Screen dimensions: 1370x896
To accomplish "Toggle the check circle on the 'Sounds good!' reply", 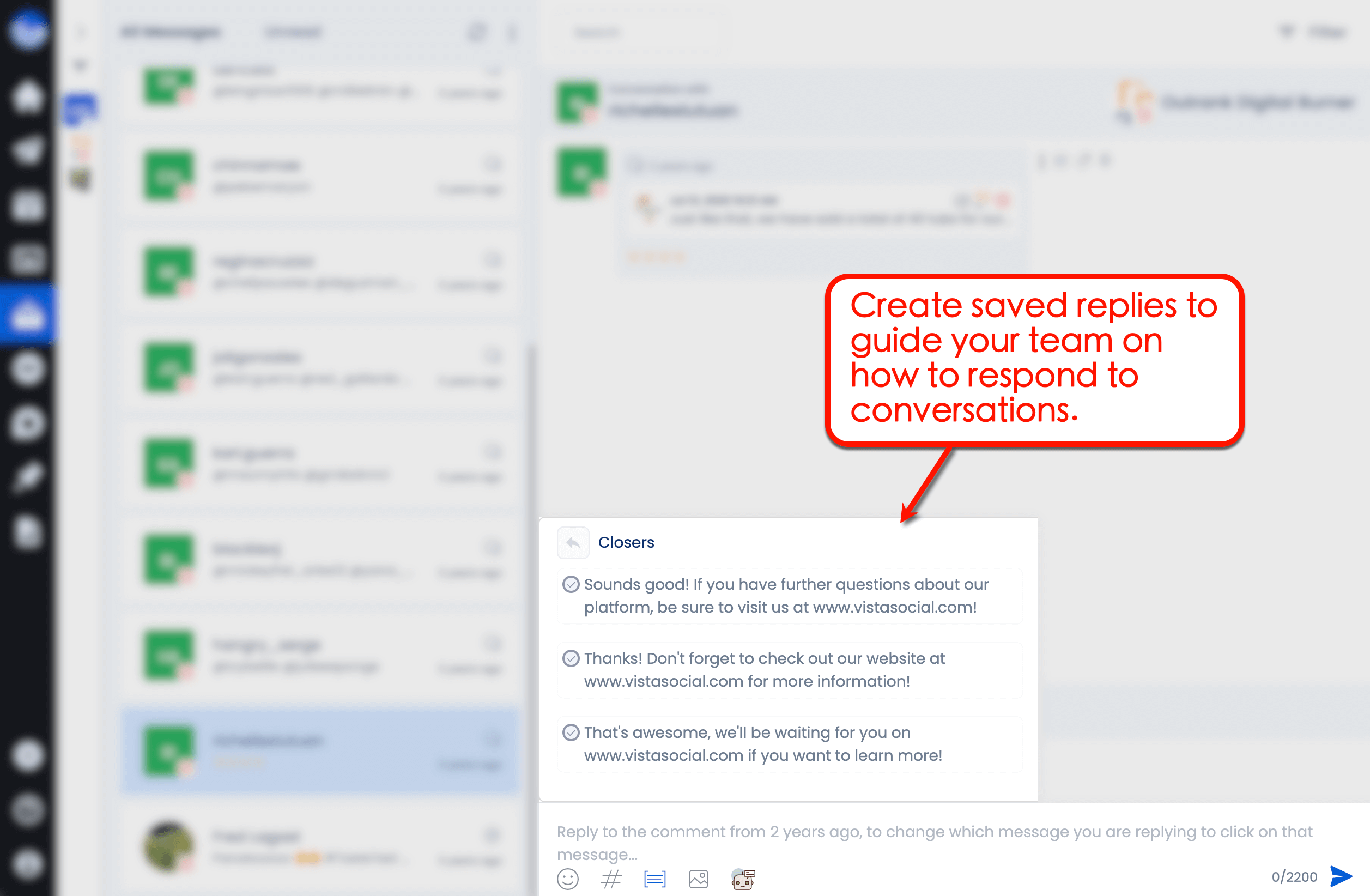I will click(x=571, y=584).
